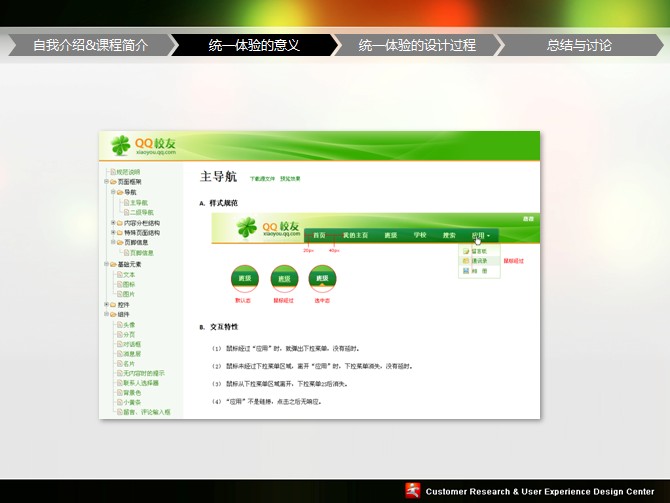Click the red logo icon in slide footer
The image size is (670, 503).
click(413, 491)
